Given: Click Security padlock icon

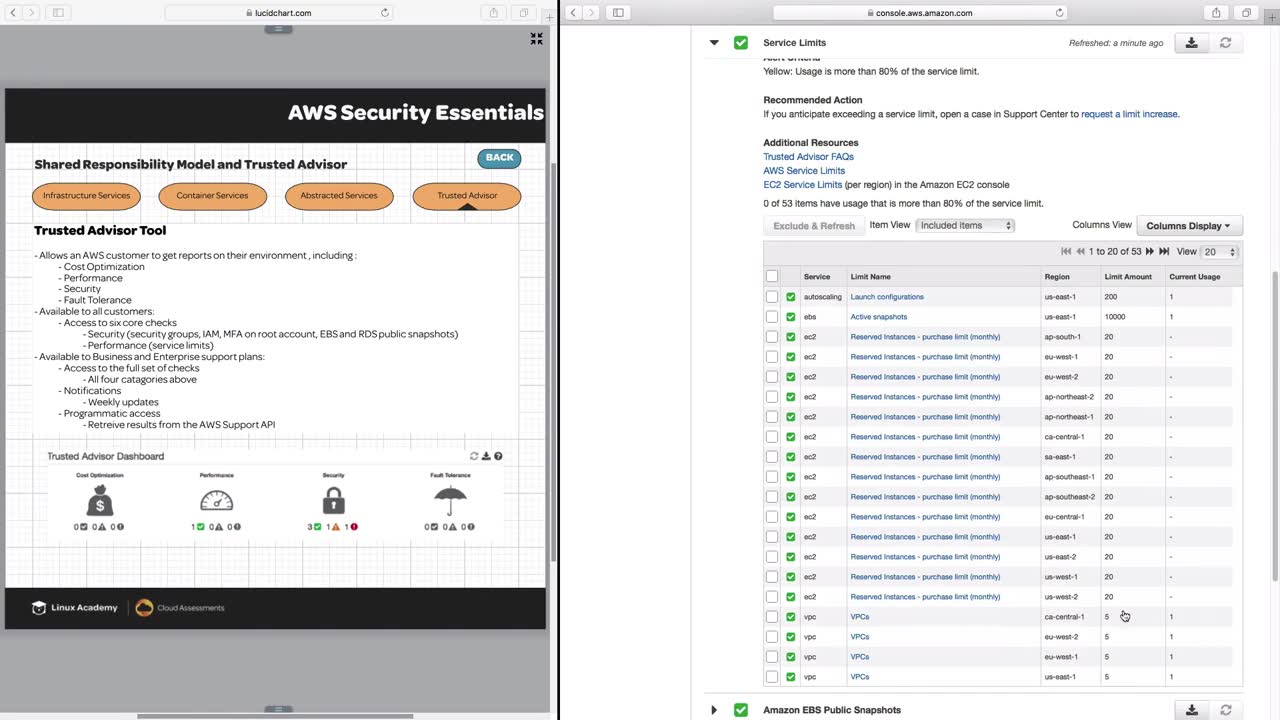Looking at the screenshot, I should coord(334,500).
